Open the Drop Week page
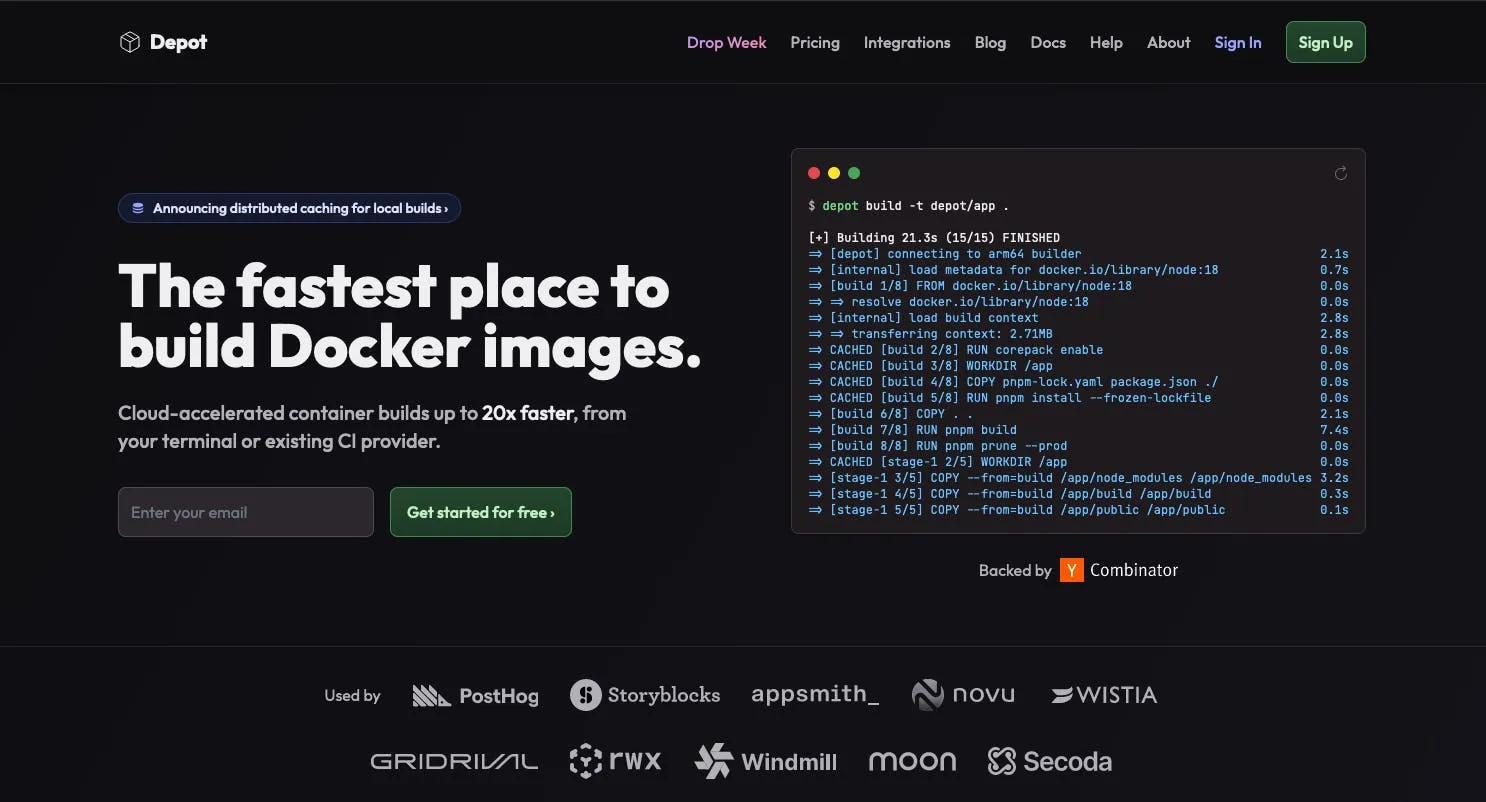 click(727, 42)
